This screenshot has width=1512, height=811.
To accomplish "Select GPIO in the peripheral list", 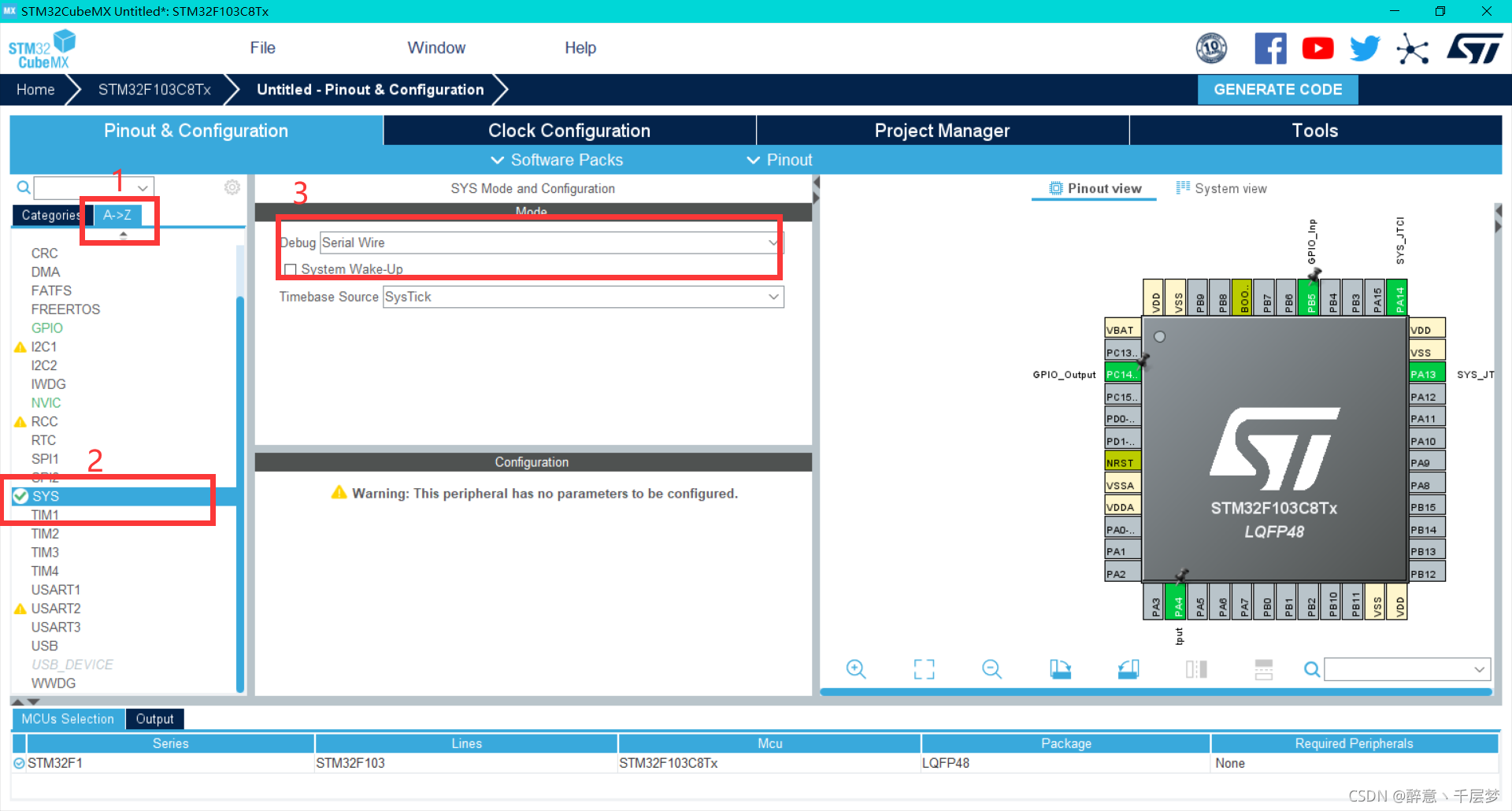I will [47, 328].
